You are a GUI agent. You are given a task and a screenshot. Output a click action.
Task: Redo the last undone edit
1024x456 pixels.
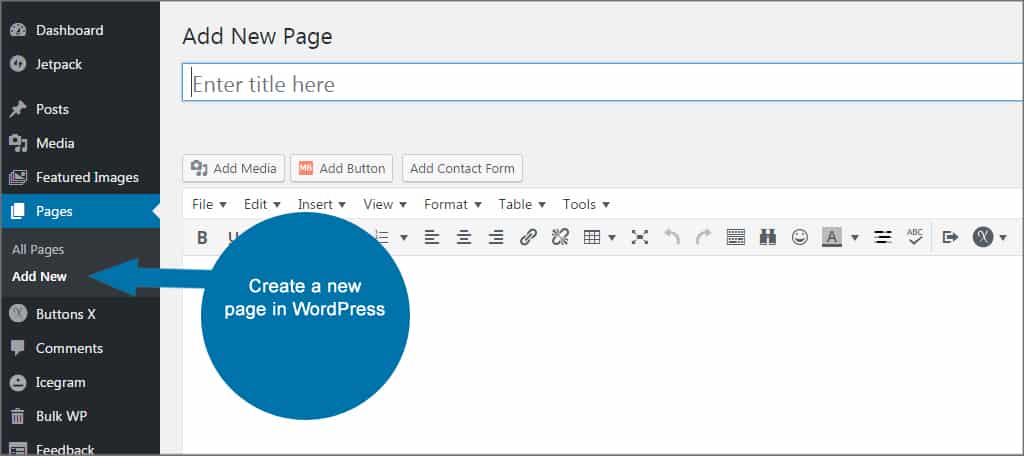703,237
